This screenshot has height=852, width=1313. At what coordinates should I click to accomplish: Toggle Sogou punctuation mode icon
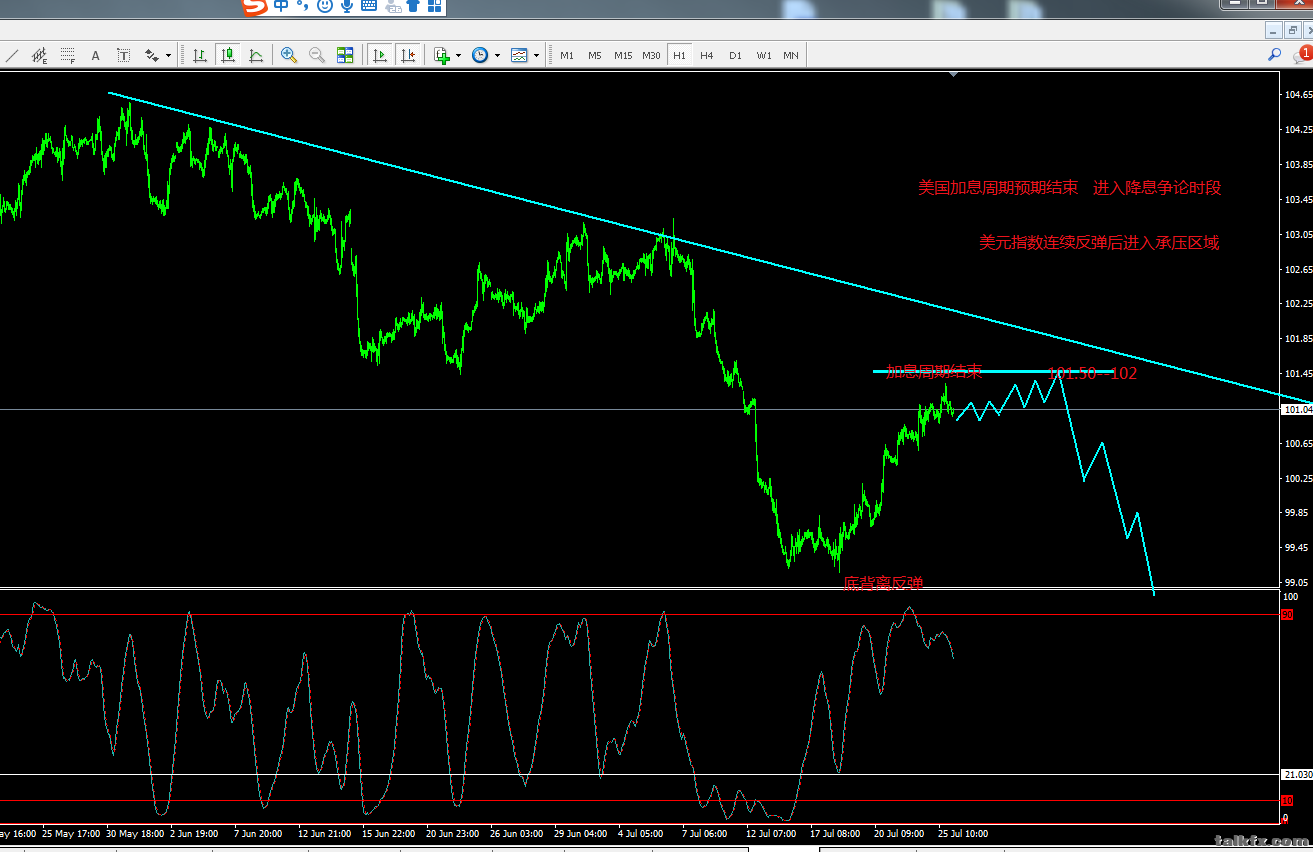(302, 6)
